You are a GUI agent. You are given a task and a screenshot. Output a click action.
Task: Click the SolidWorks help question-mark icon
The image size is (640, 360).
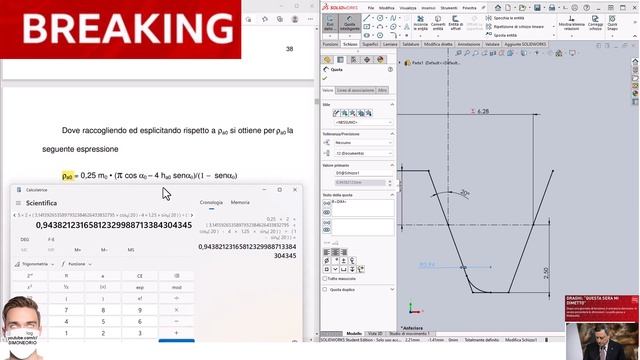click(587, 8)
